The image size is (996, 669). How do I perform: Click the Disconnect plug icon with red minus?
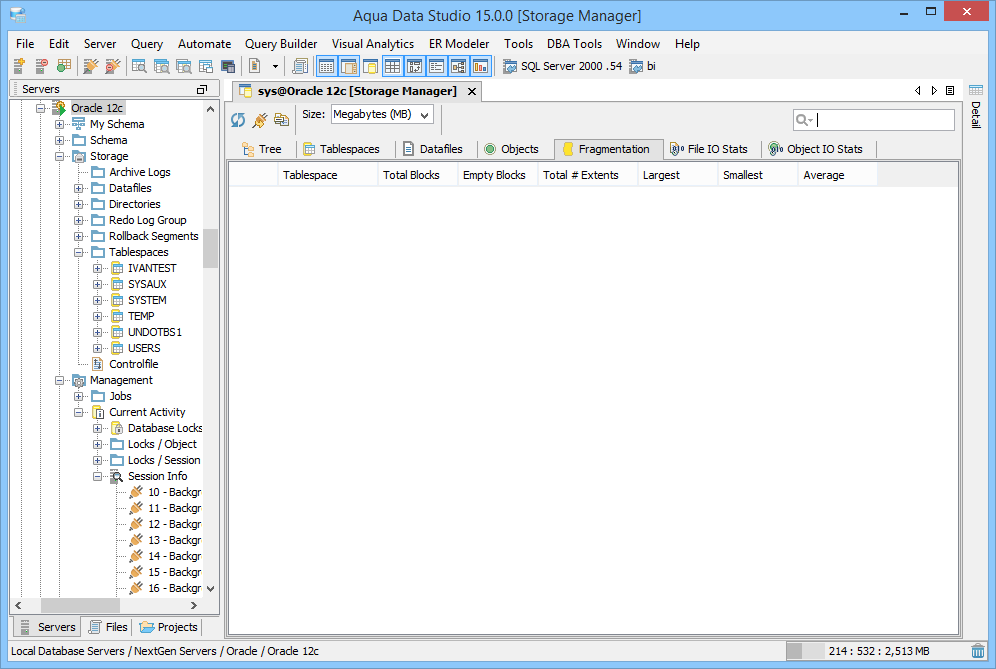point(113,65)
